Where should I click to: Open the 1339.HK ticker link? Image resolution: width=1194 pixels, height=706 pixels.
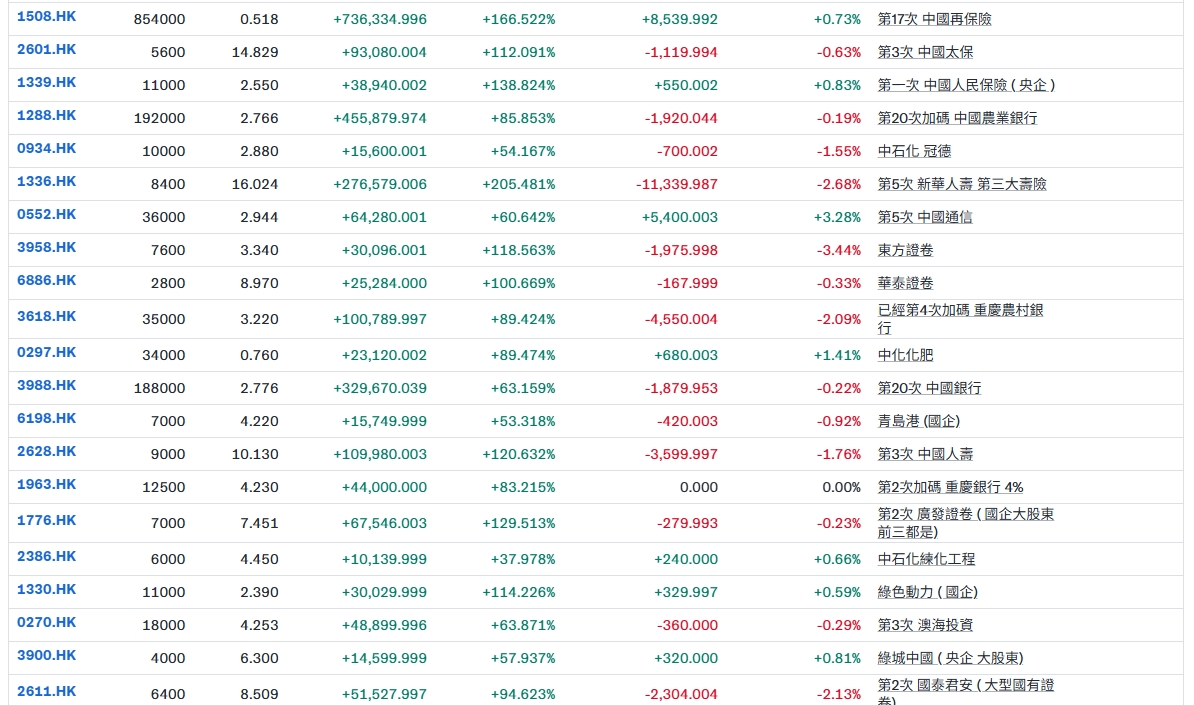click(x=46, y=82)
